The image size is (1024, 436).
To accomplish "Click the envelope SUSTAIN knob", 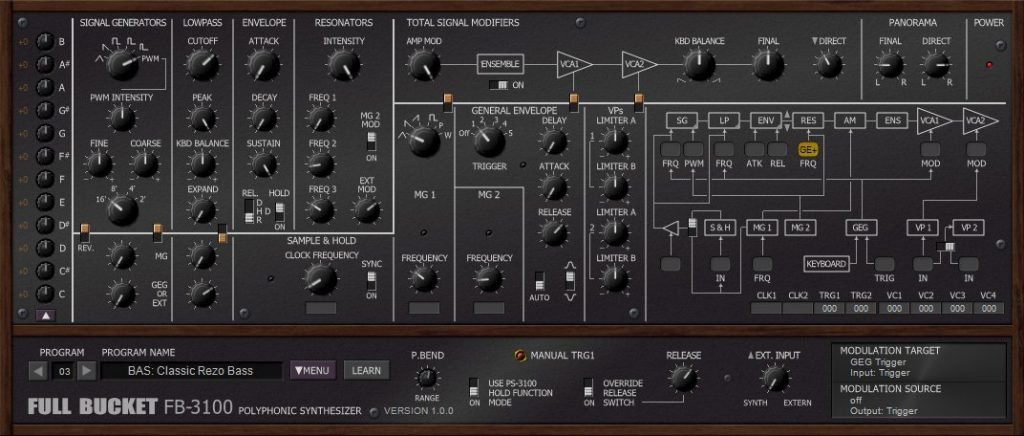I will 264,164.
